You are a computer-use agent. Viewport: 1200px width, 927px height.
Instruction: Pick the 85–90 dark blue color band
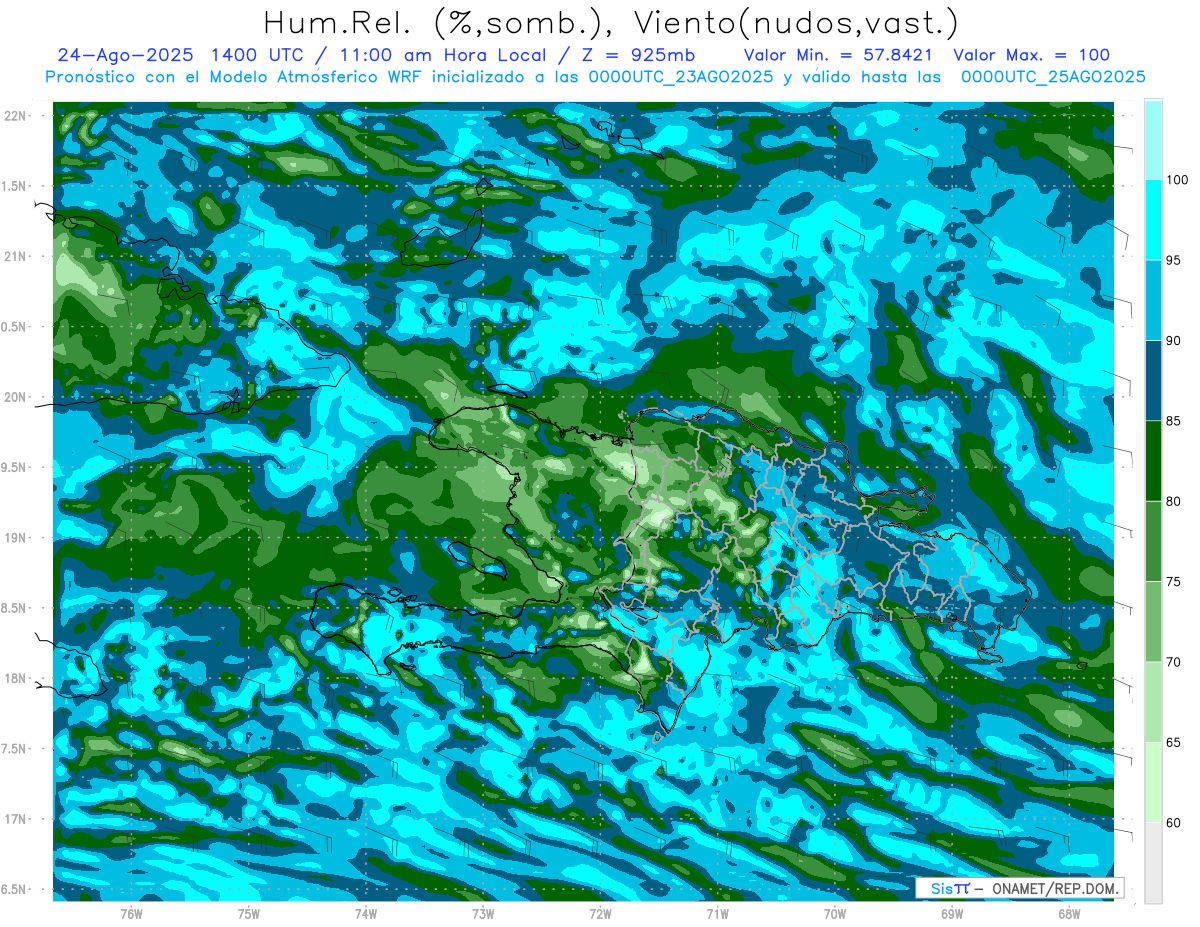pyautogui.click(x=1153, y=380)
